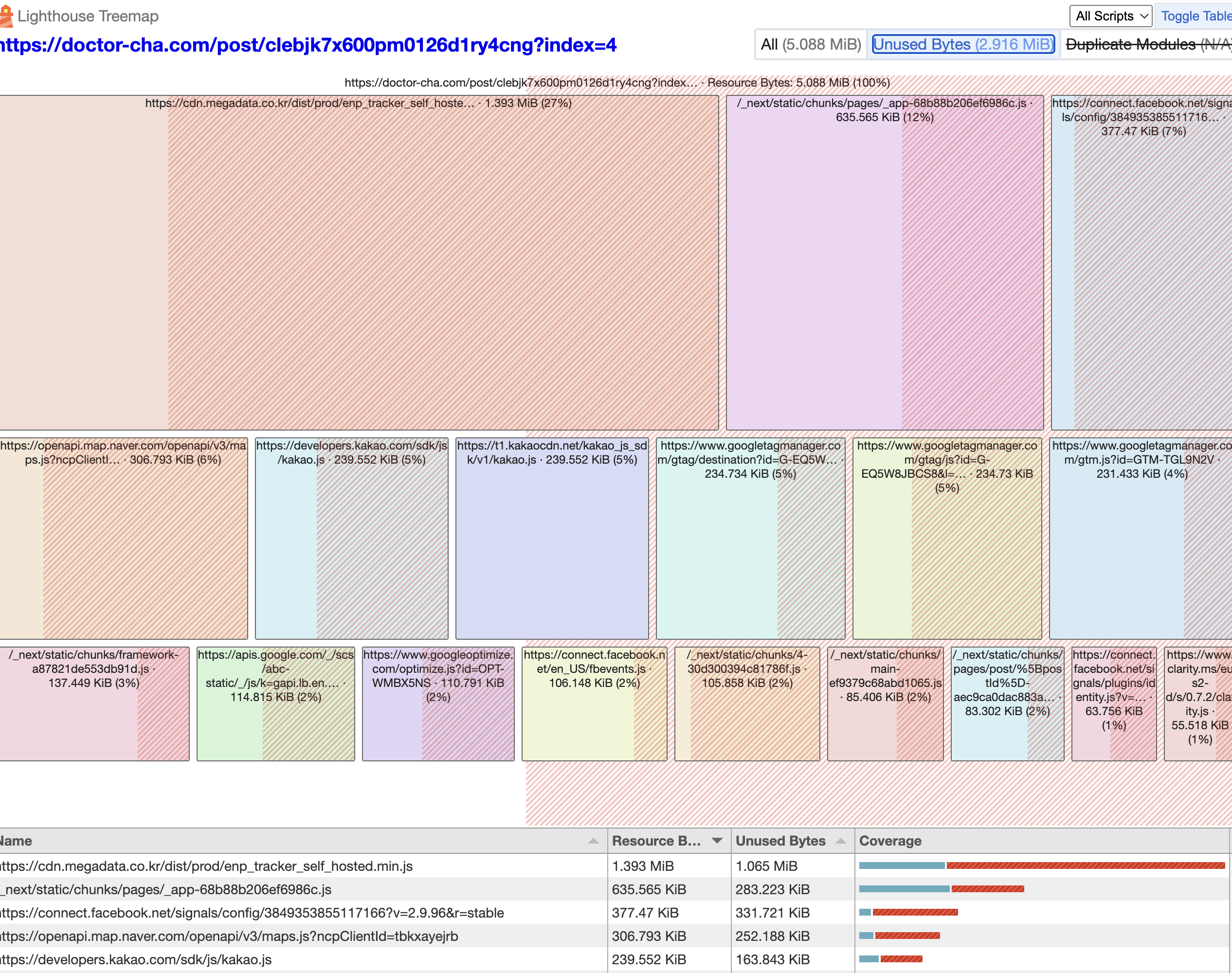The width and height of the screenshot is (1232, 973).
Task: Click the gtag/js?id=G- treemap node
Action: point(947,539)
